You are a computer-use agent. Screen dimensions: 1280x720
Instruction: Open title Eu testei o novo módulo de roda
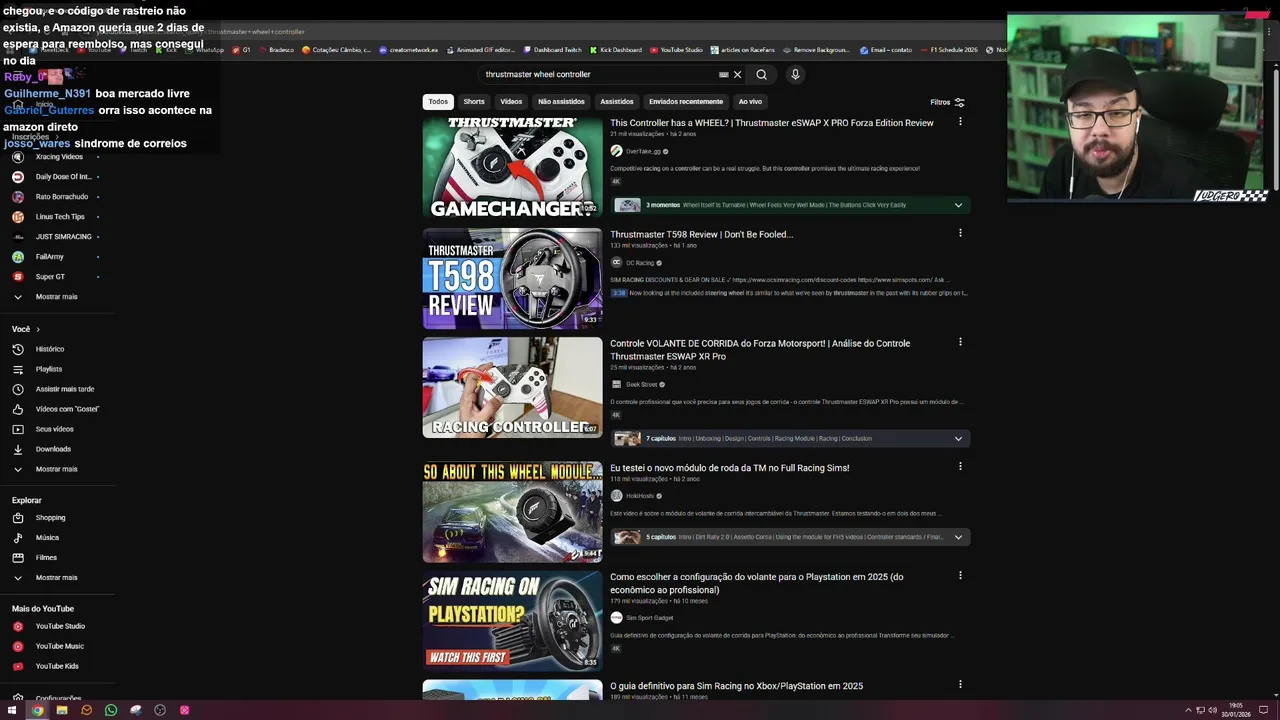[x=729, y=467]
